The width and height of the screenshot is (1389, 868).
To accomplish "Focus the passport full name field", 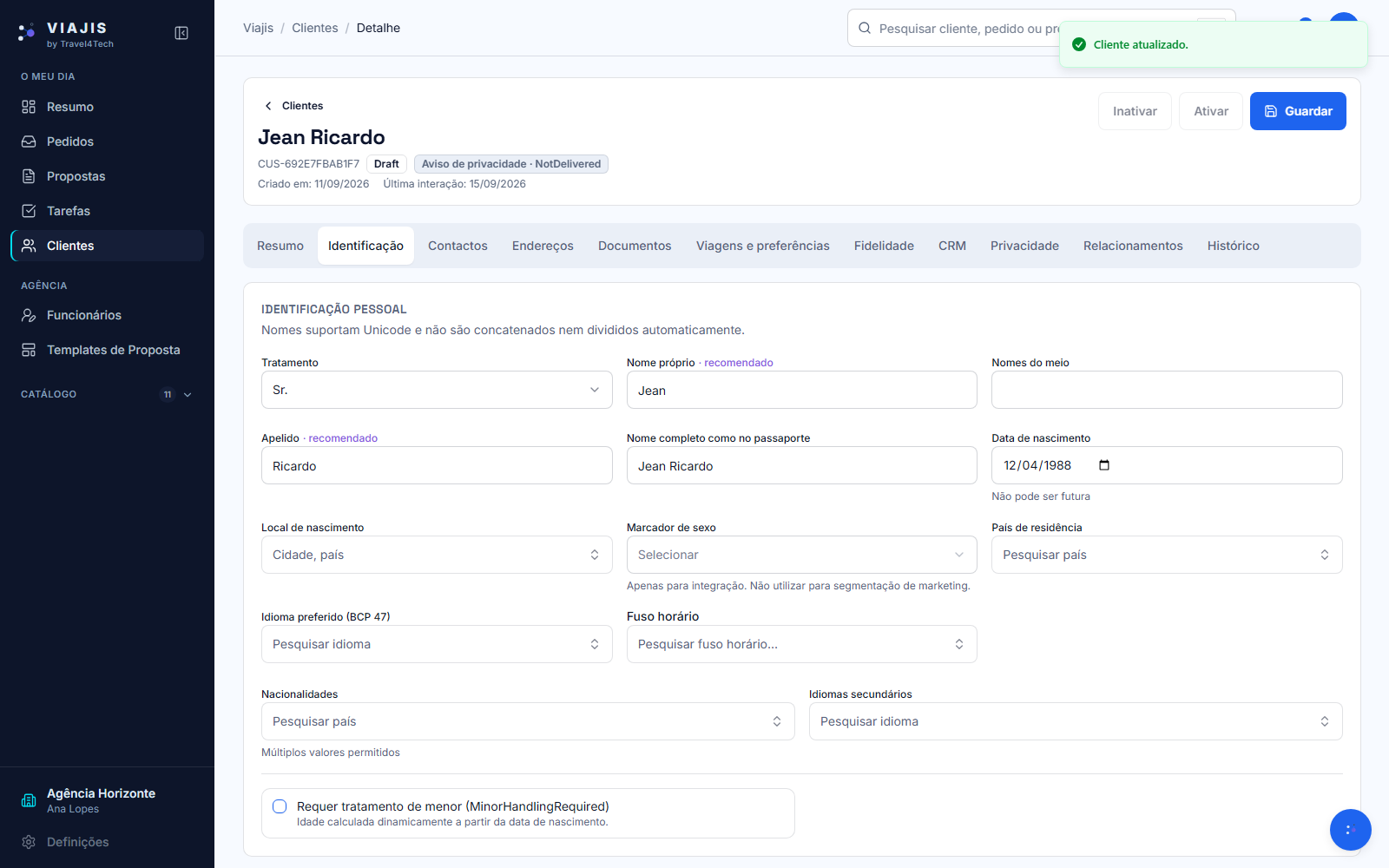I will (802, 465).
